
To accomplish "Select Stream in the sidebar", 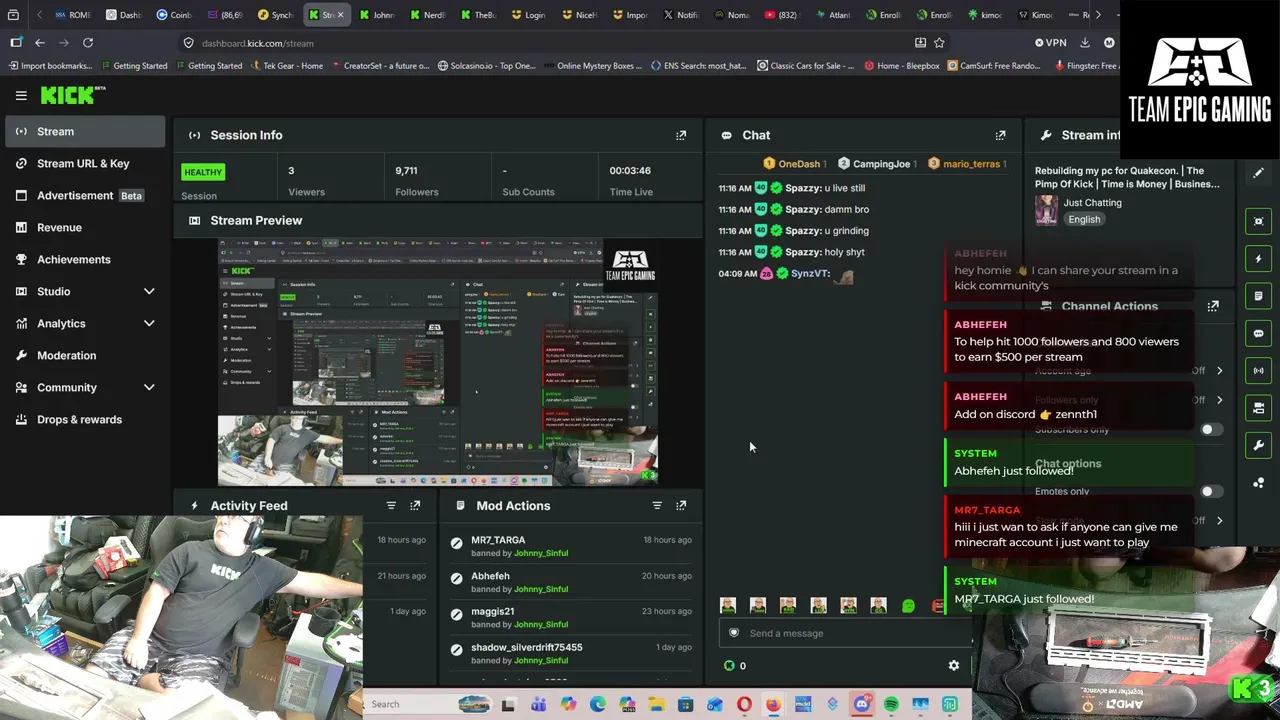I will 85,131.
